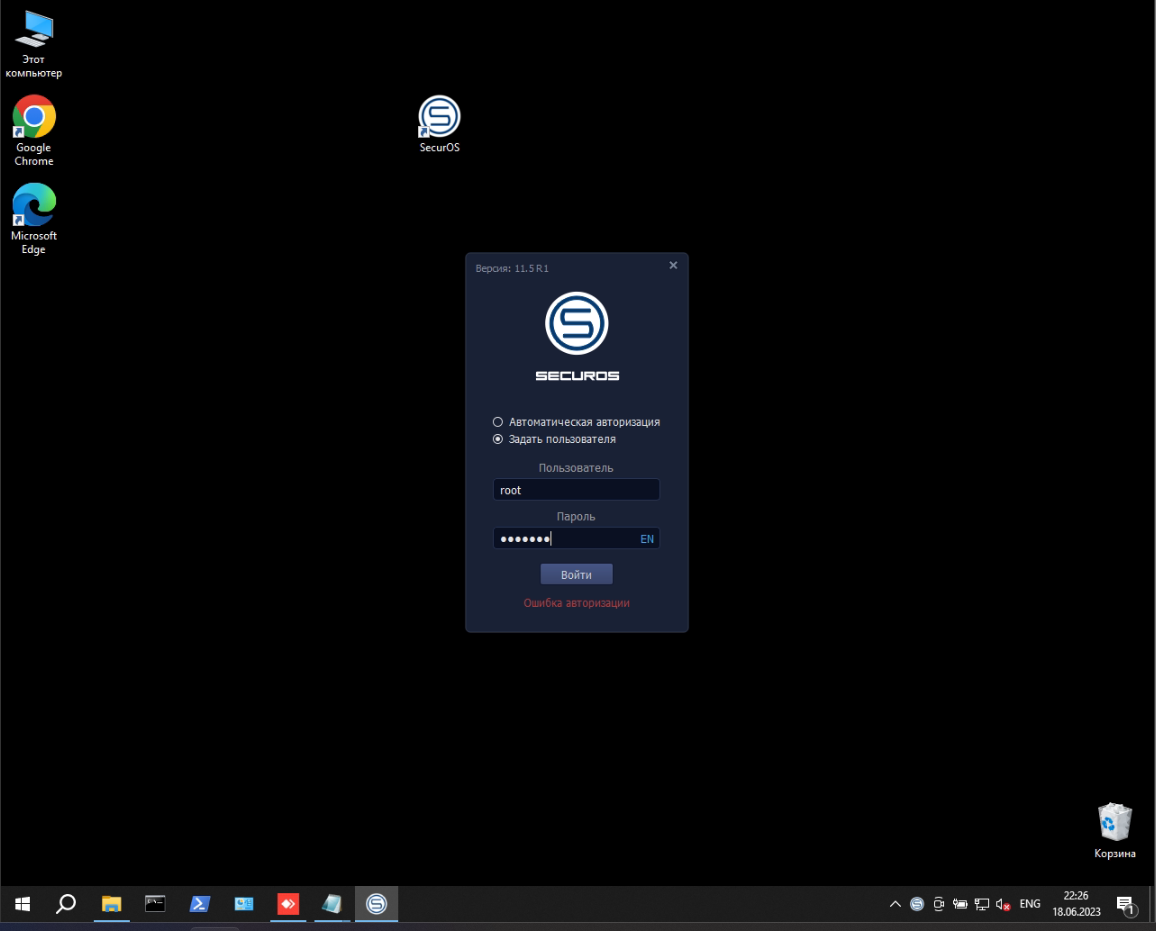
Task: Click the SecurOS system tray icon
Action: click(x=917, y=904)
